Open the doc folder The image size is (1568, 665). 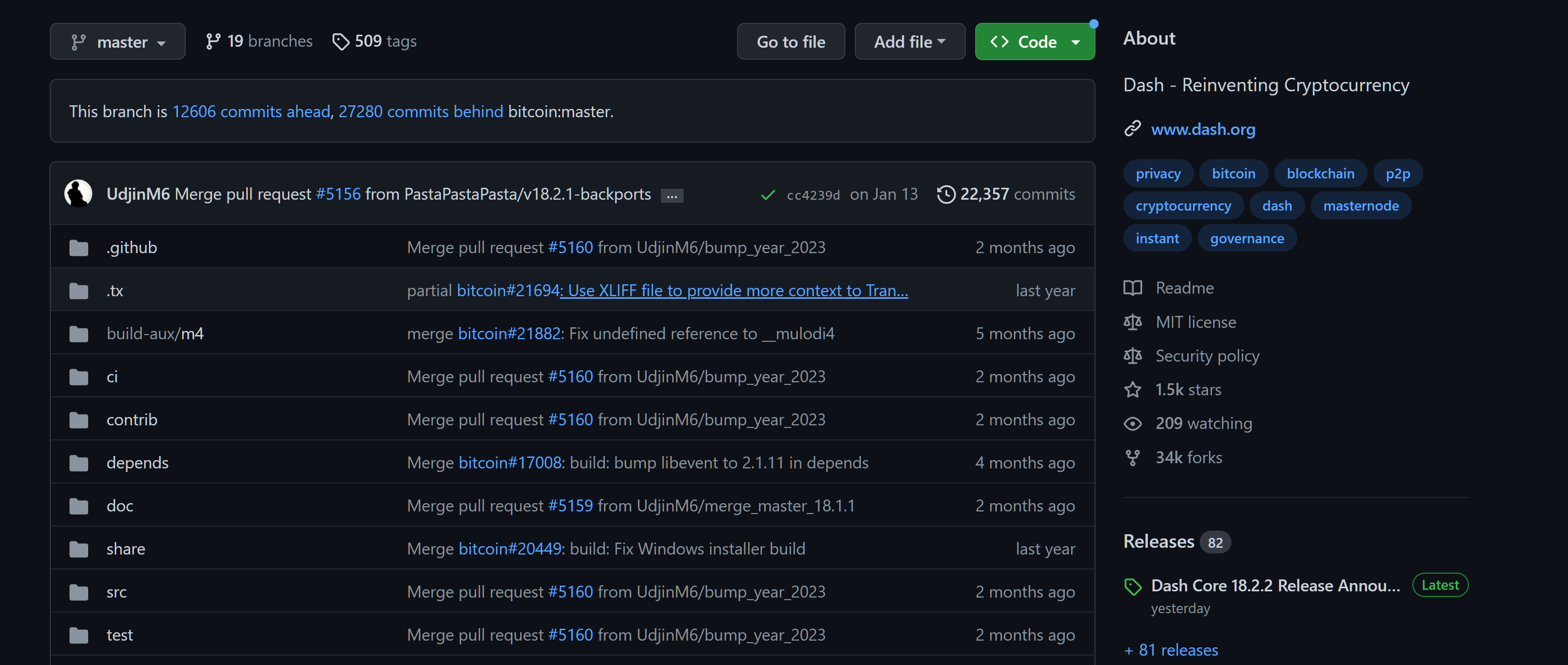click(120, 505)
